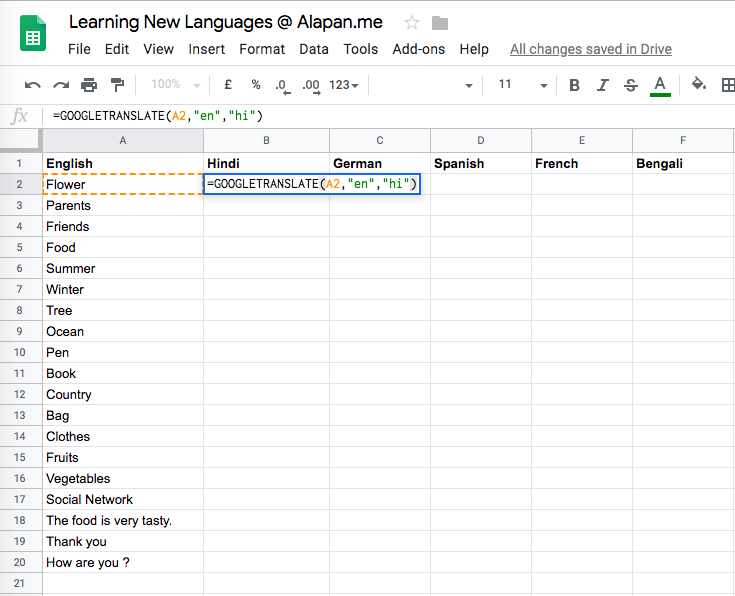Click the All changes saved in Drive link
735x596 pixels.
click(591, 49)
